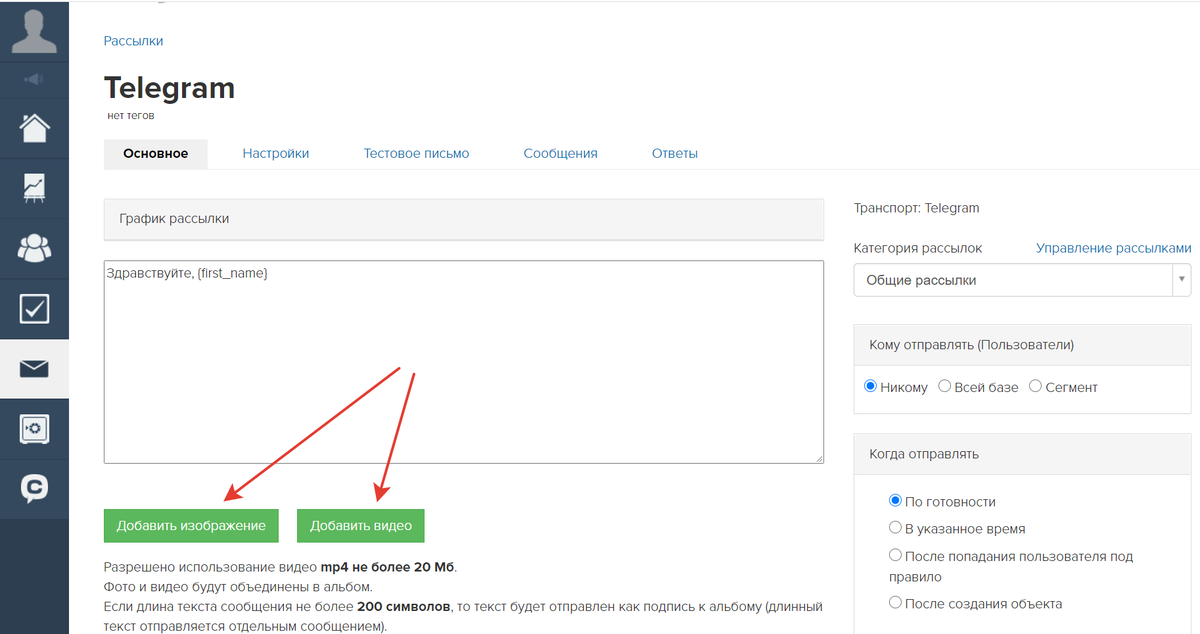
Task: Expand the График рассылки panel
Action: [463, 219]
